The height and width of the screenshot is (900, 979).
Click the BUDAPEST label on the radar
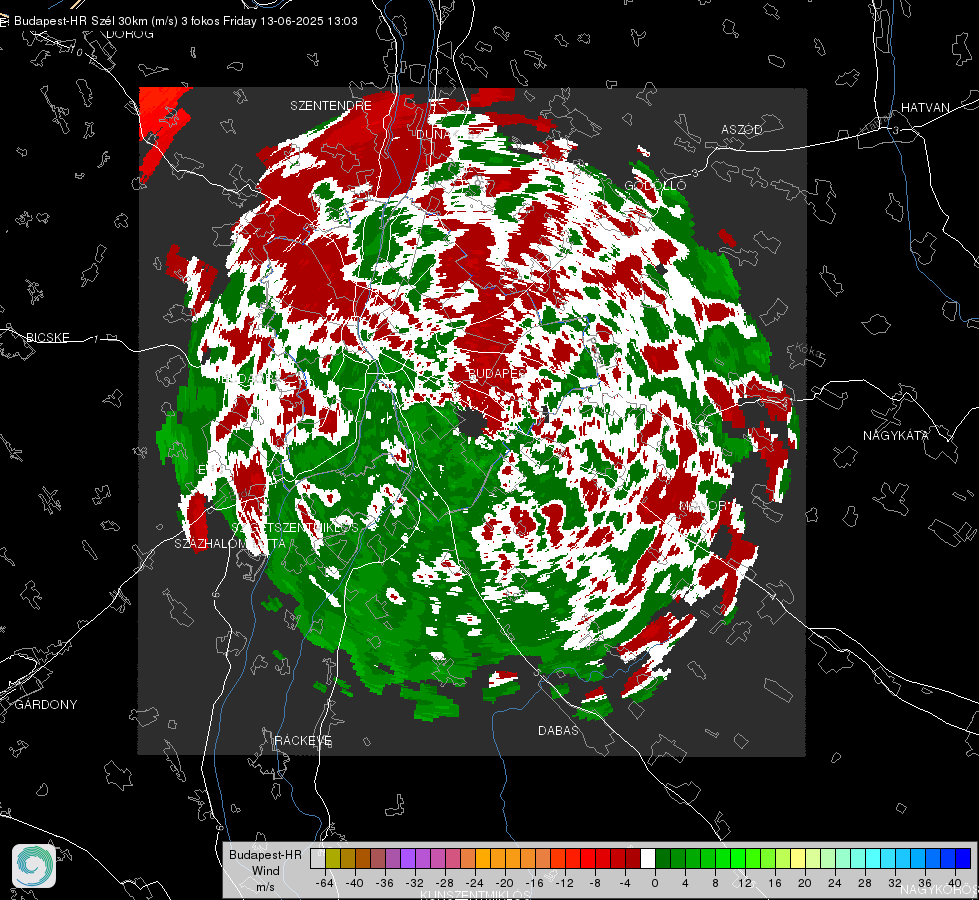[497, 373]
